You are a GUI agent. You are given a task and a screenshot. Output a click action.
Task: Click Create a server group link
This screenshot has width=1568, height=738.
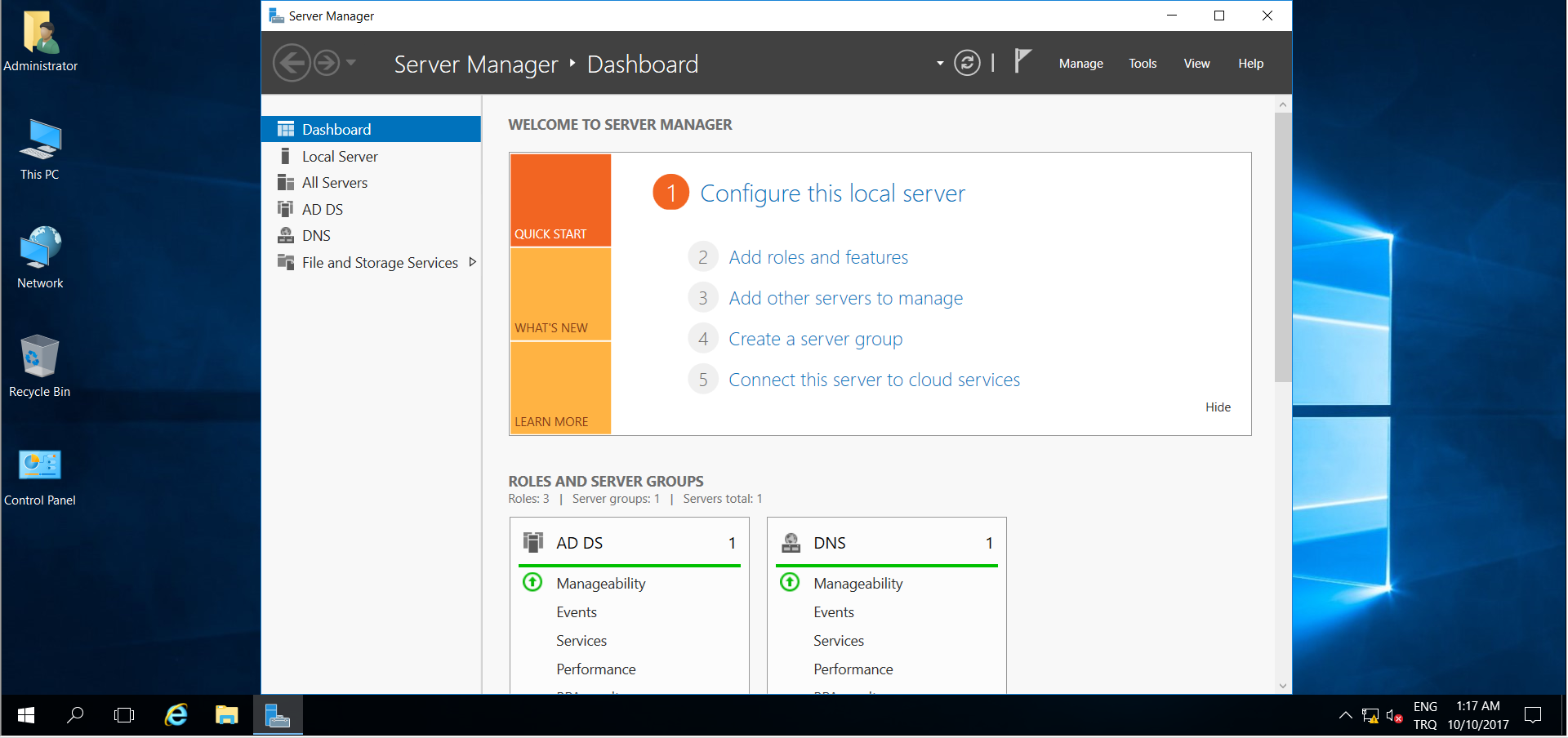(815, 339)
